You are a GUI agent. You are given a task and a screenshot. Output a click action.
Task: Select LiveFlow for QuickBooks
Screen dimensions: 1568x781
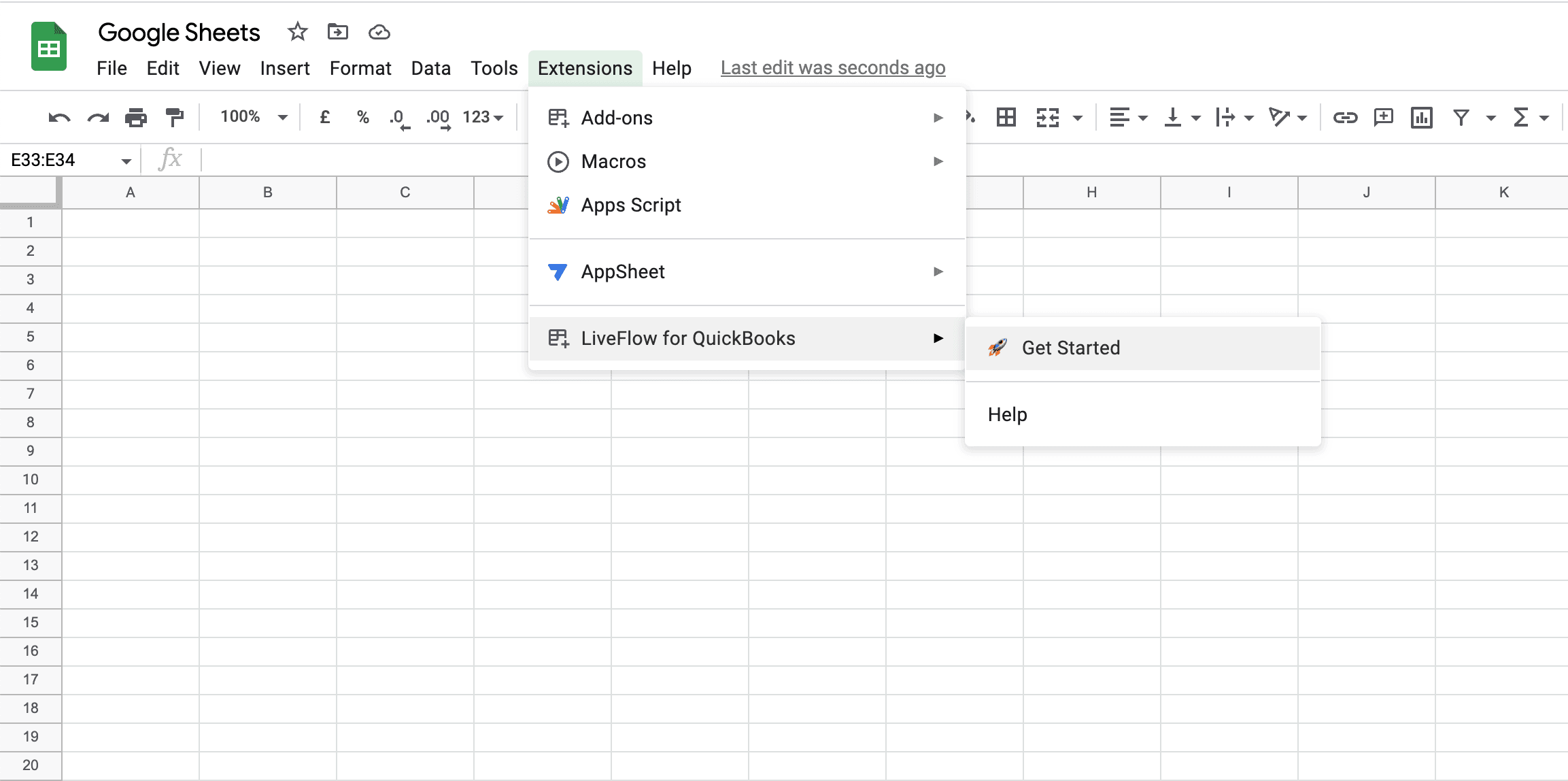(747, 338)
